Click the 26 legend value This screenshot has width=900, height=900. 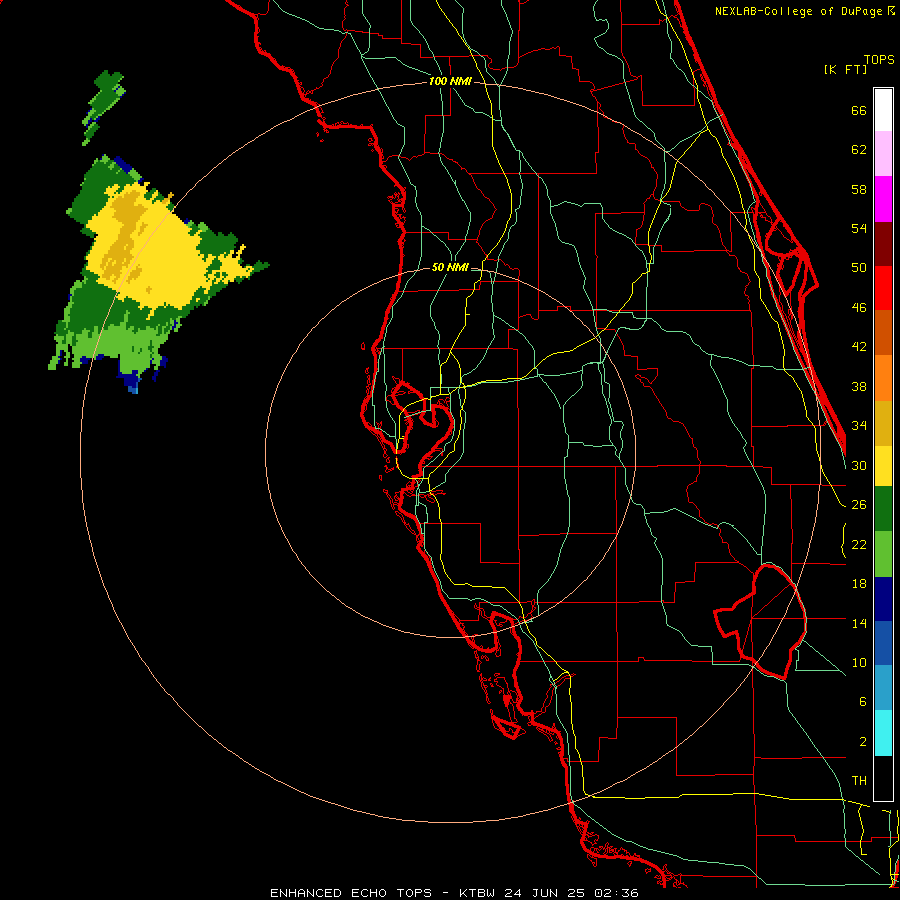pyautogui.click(x=859, y=505)
